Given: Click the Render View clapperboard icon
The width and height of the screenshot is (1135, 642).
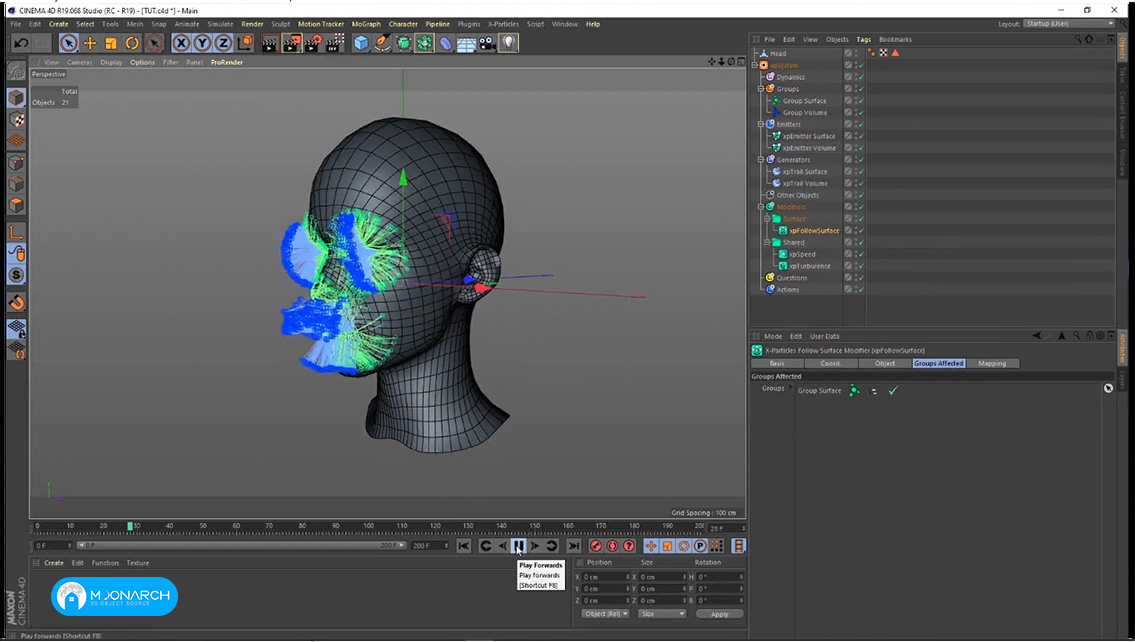Looking at the screenshot, I should 269,43.
